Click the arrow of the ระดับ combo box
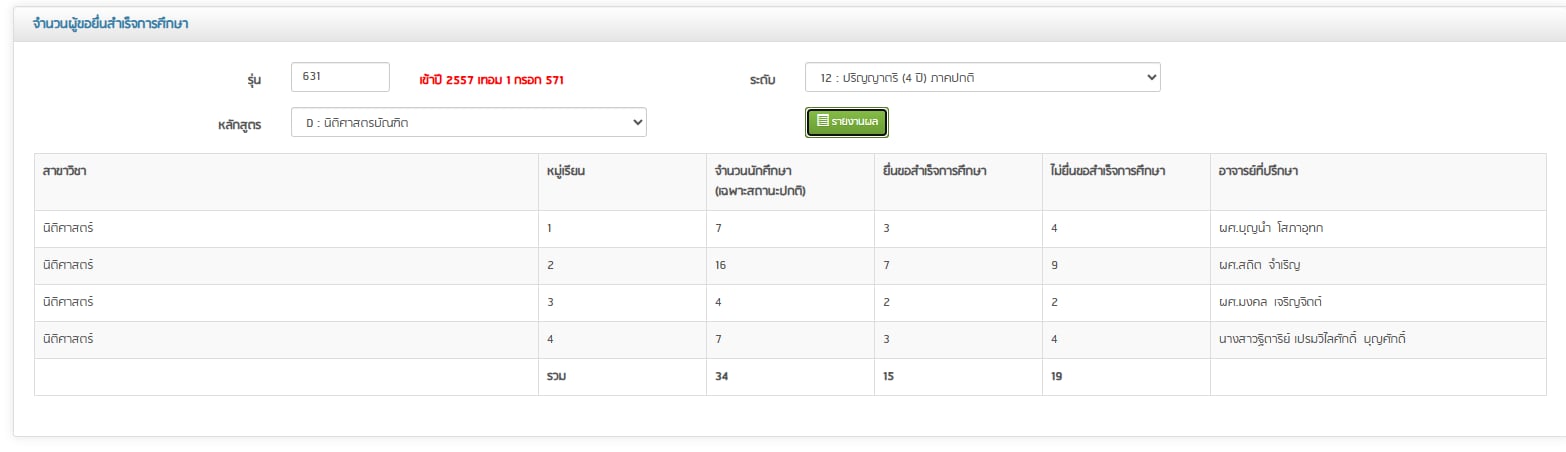1566x452 pixels. (x=1149, y=78)
